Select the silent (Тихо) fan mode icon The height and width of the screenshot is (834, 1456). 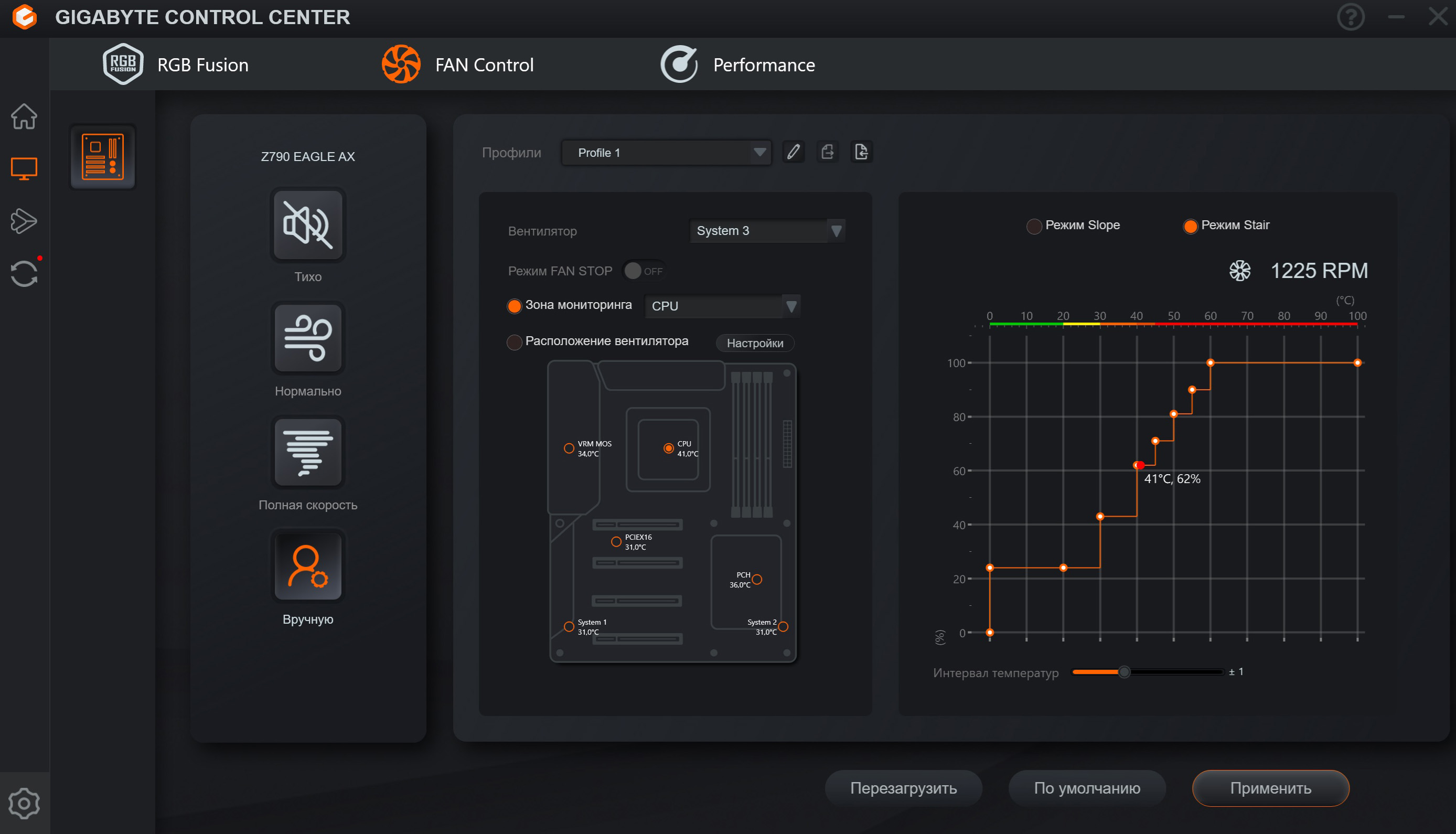307,225
